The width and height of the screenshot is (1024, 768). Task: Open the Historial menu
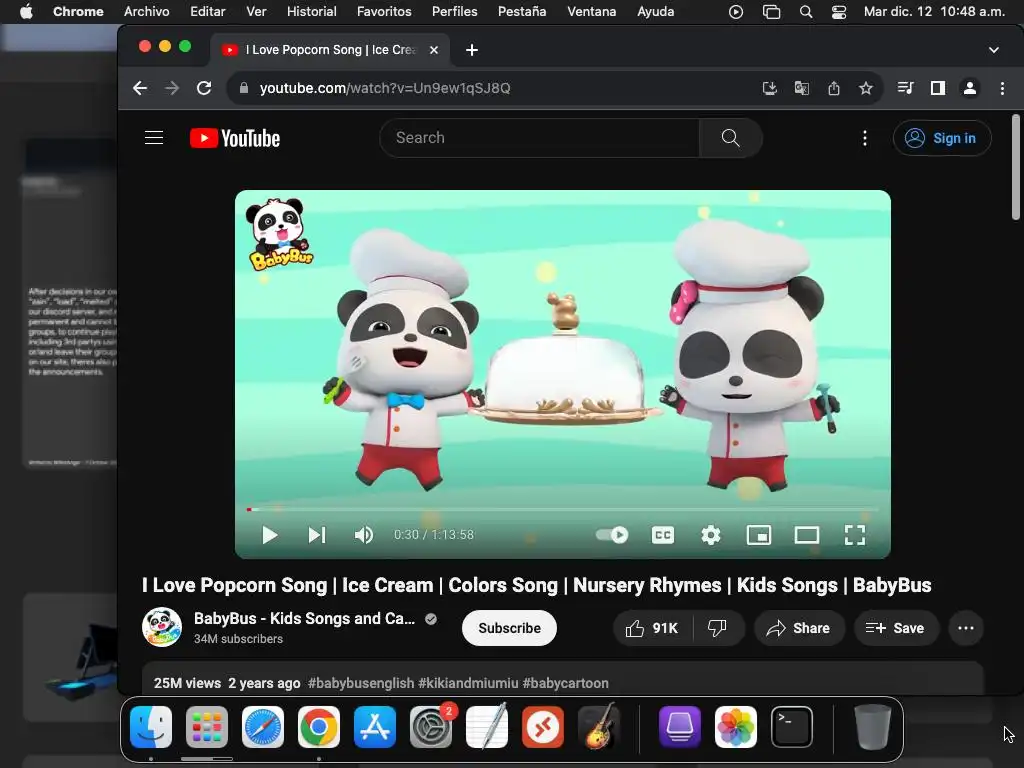click(312, 11)
